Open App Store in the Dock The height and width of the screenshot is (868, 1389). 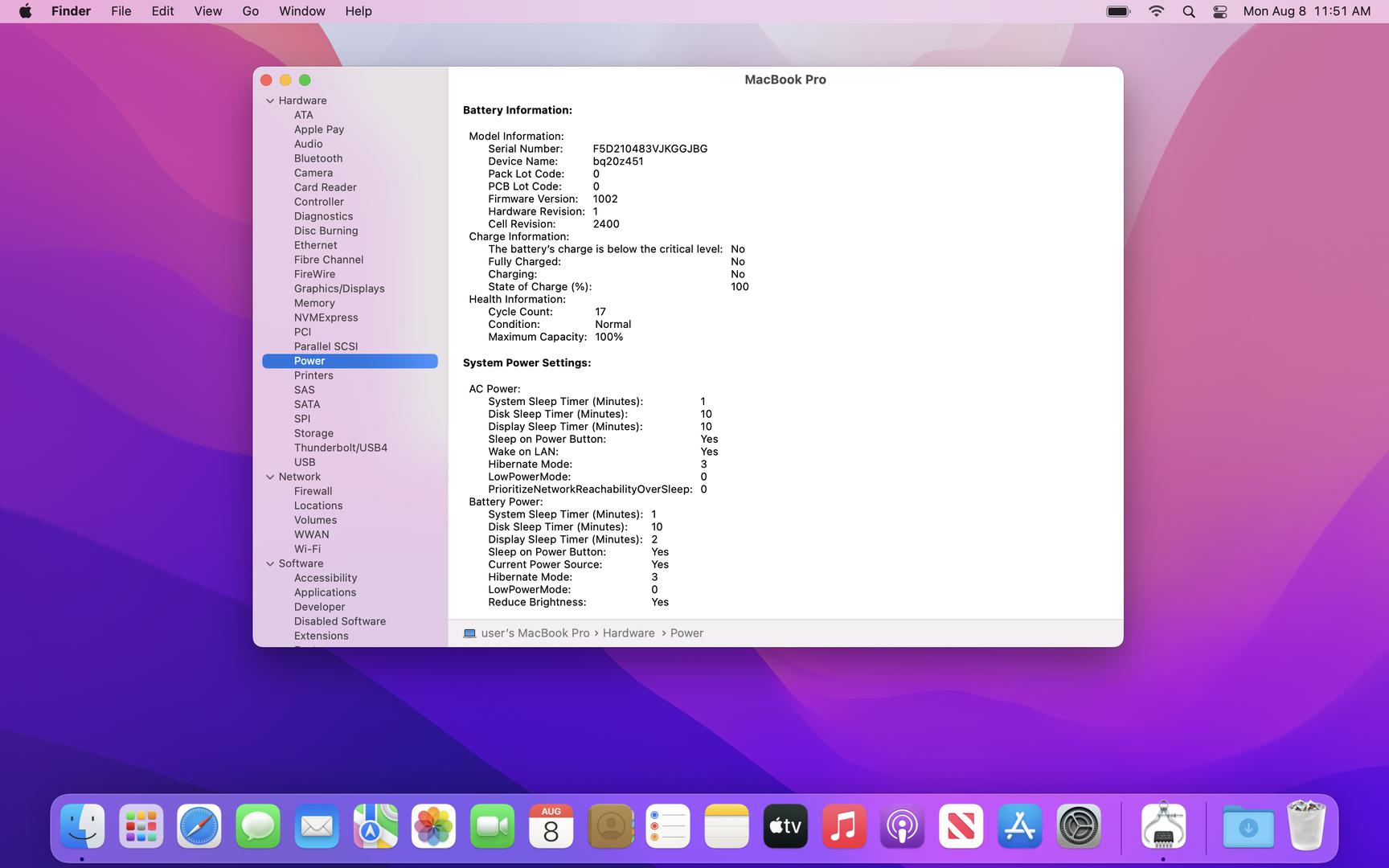click(x=1020, y=826)
